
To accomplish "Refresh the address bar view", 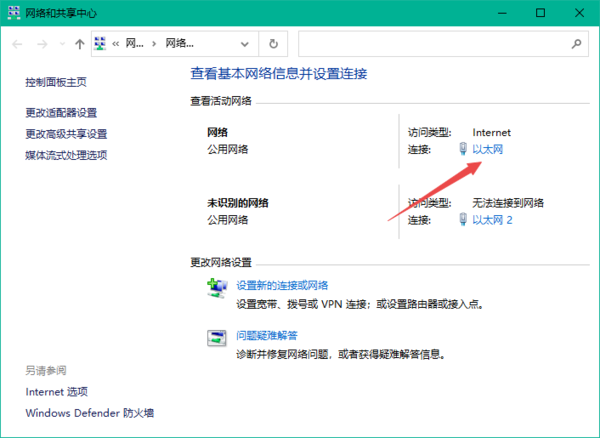I will point(273,44).
